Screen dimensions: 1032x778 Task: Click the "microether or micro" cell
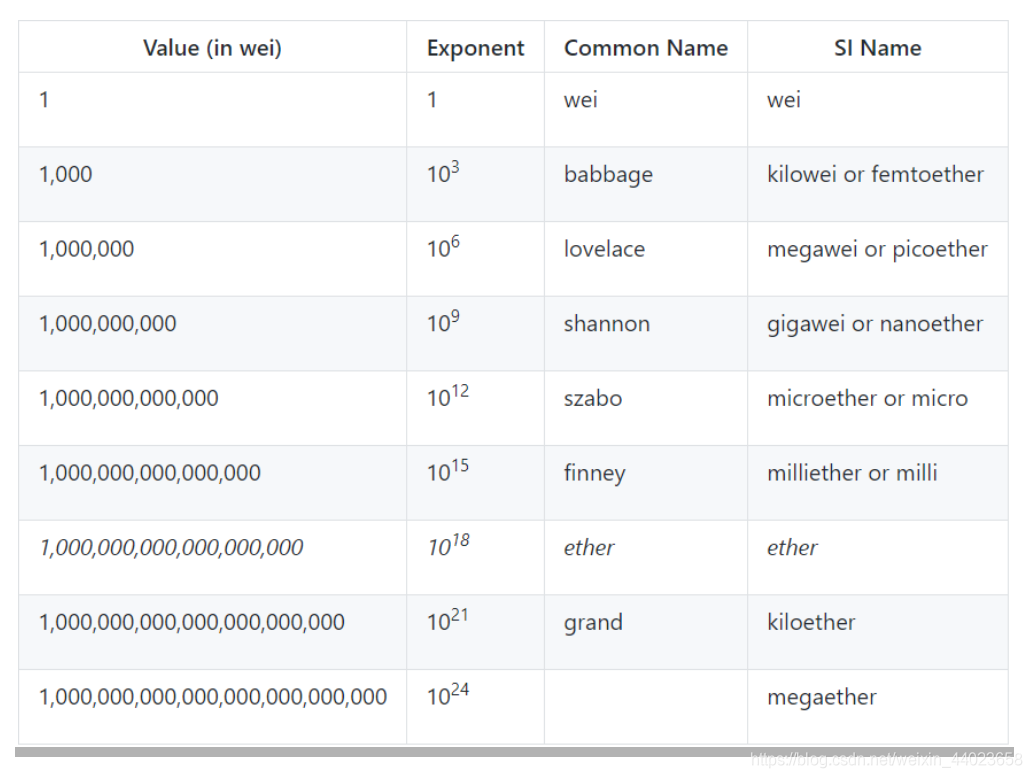(867, 398)
